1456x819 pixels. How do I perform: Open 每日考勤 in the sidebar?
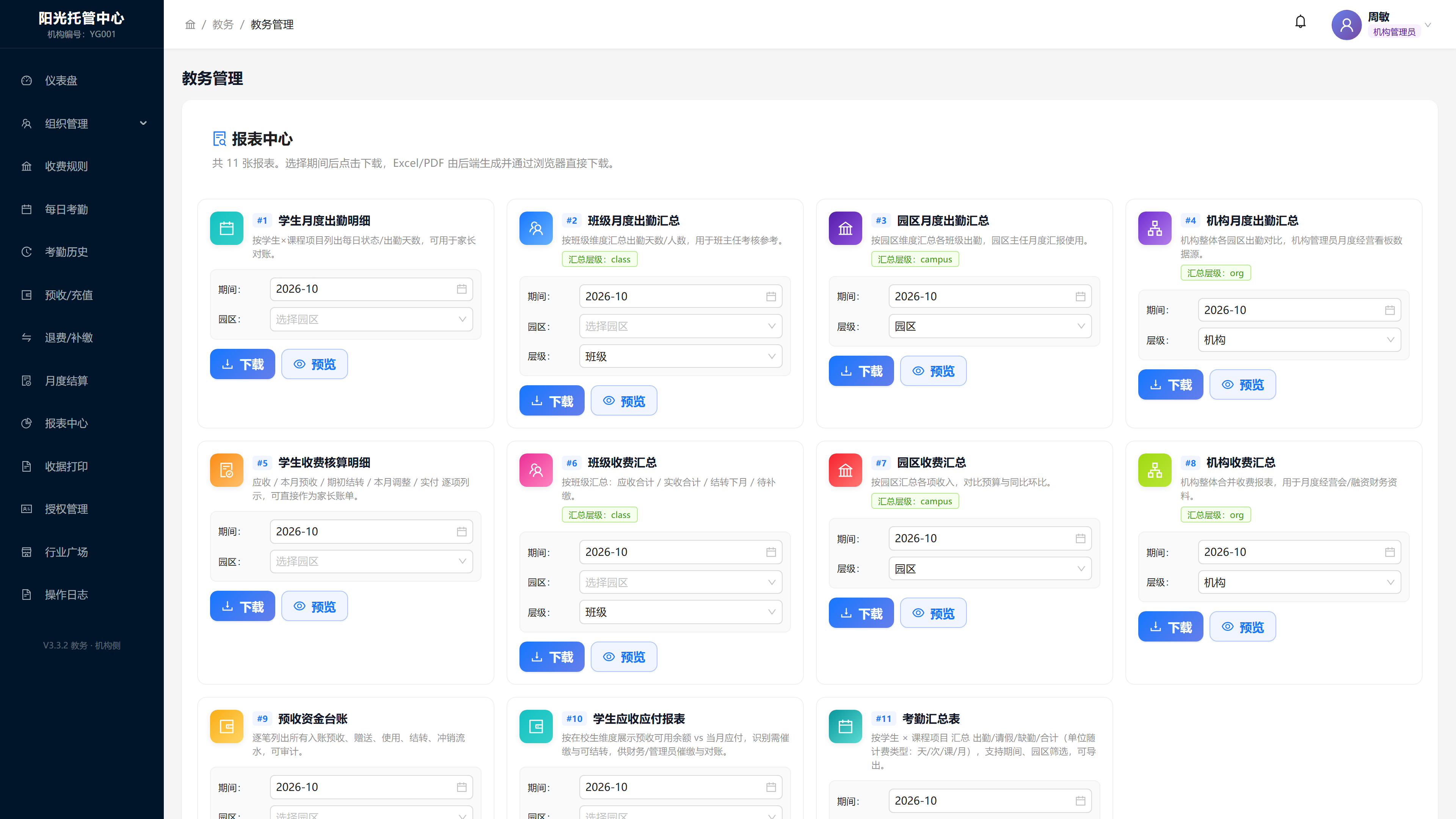click(x=82, y=209)
